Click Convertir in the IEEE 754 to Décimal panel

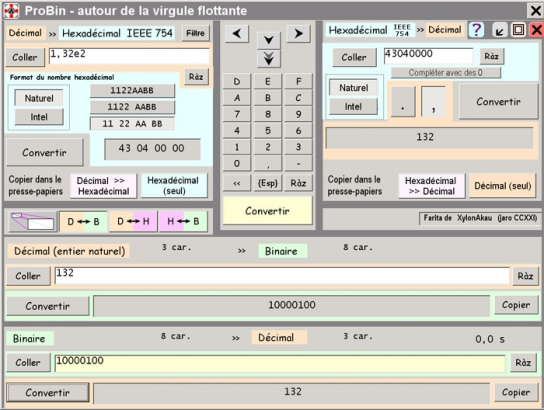tap(498, 102)
